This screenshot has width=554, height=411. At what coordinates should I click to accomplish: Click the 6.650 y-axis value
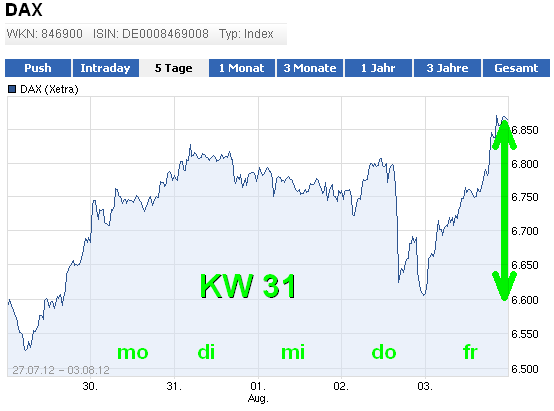pyautogui.click(x=525, y=265)
